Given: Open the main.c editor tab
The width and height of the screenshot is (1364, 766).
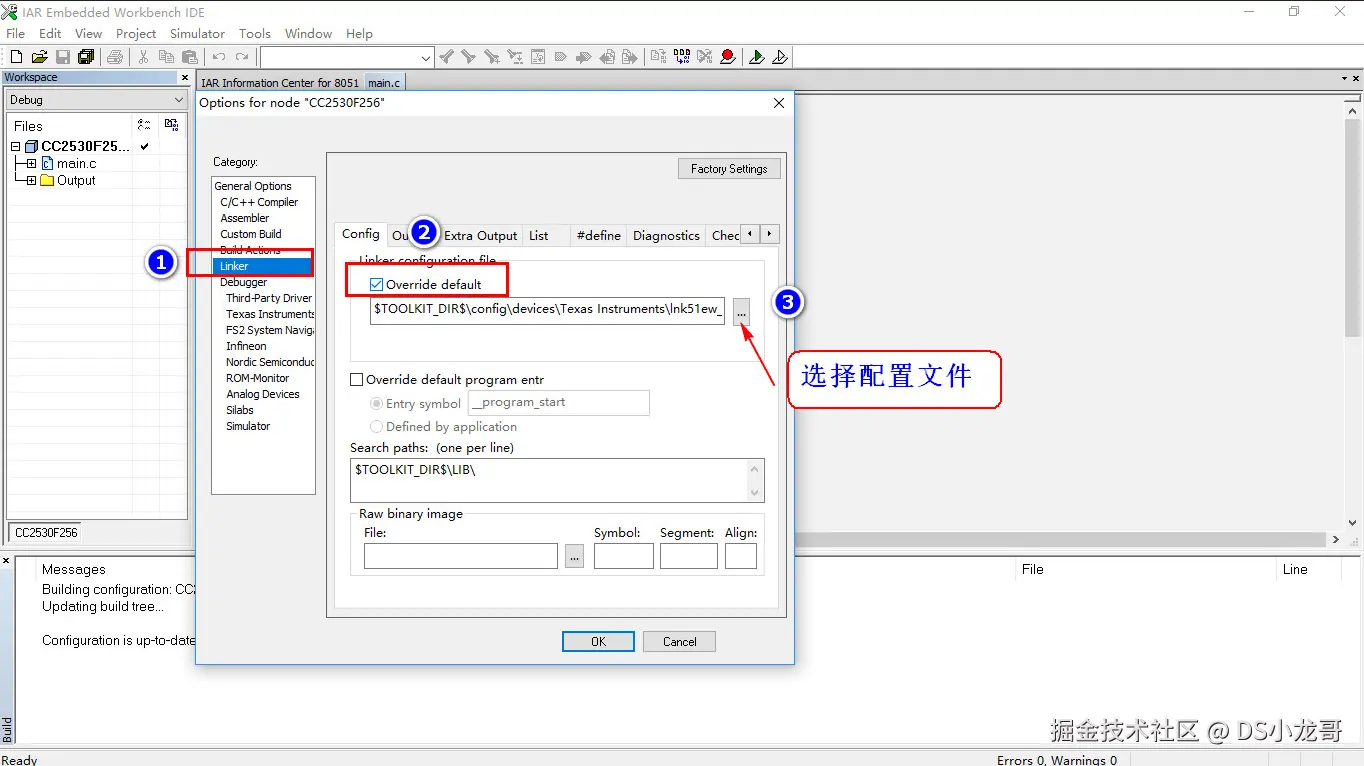Looking at the screenshot, I should click(x=384, y=83).
